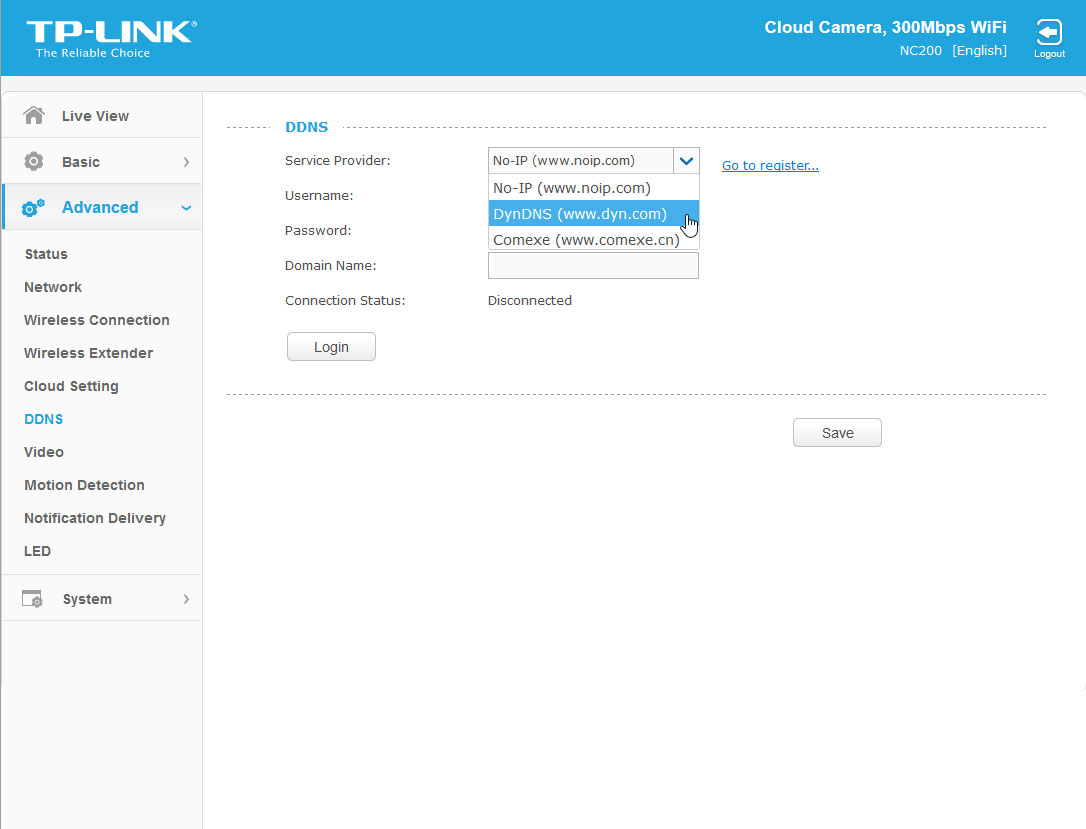Focus the Domain Name input field
The height and width of the screenshot is (829, 1086).
click(593, 265)
